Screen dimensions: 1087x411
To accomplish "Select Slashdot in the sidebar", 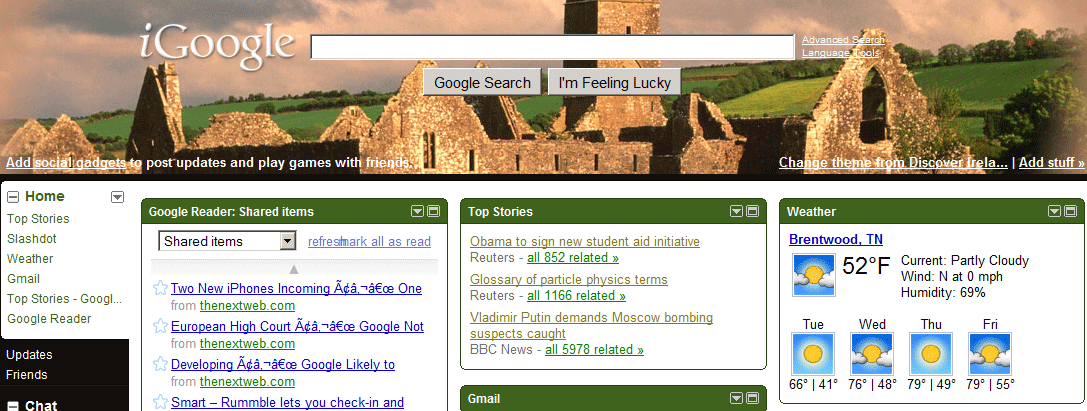I will pos(32,238).
